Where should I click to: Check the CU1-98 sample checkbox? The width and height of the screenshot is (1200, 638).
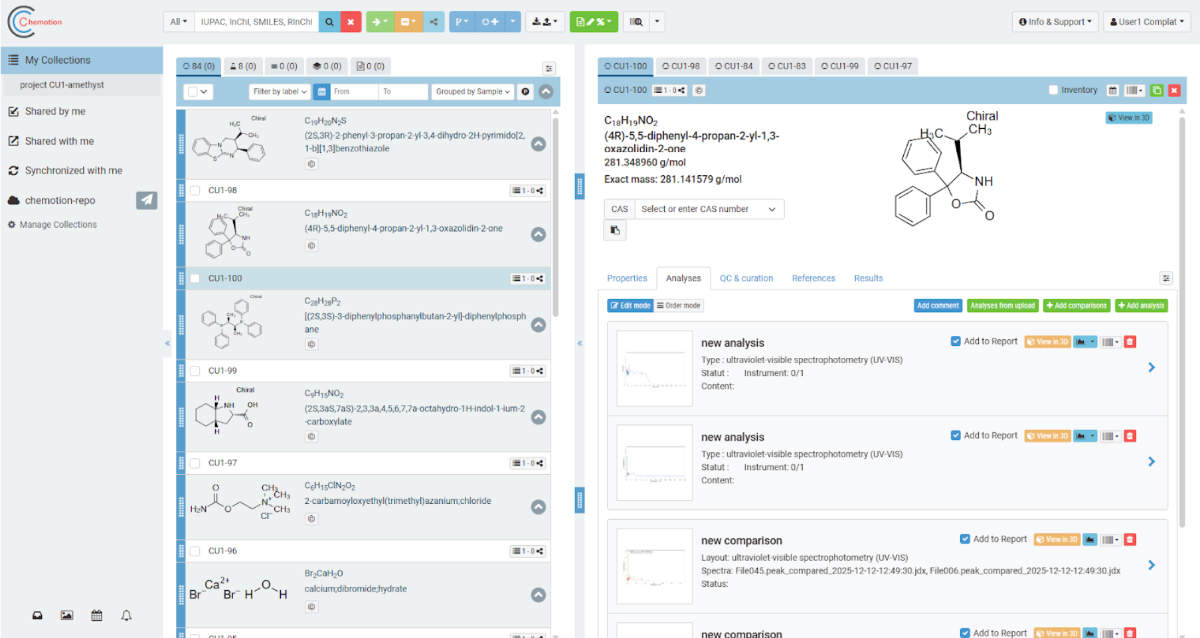(195, 190)
